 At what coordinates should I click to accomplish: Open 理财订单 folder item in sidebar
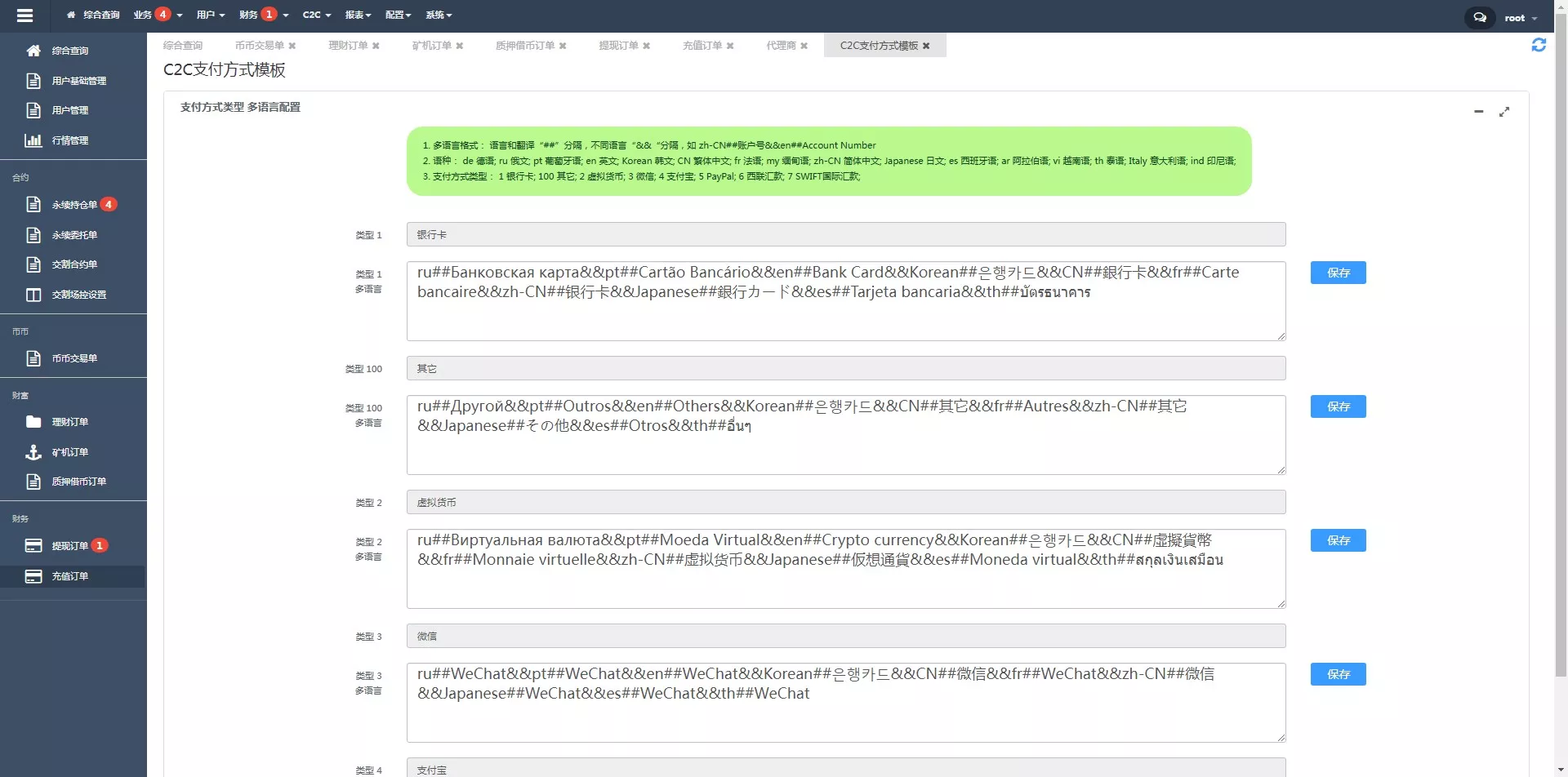(69, 422)
